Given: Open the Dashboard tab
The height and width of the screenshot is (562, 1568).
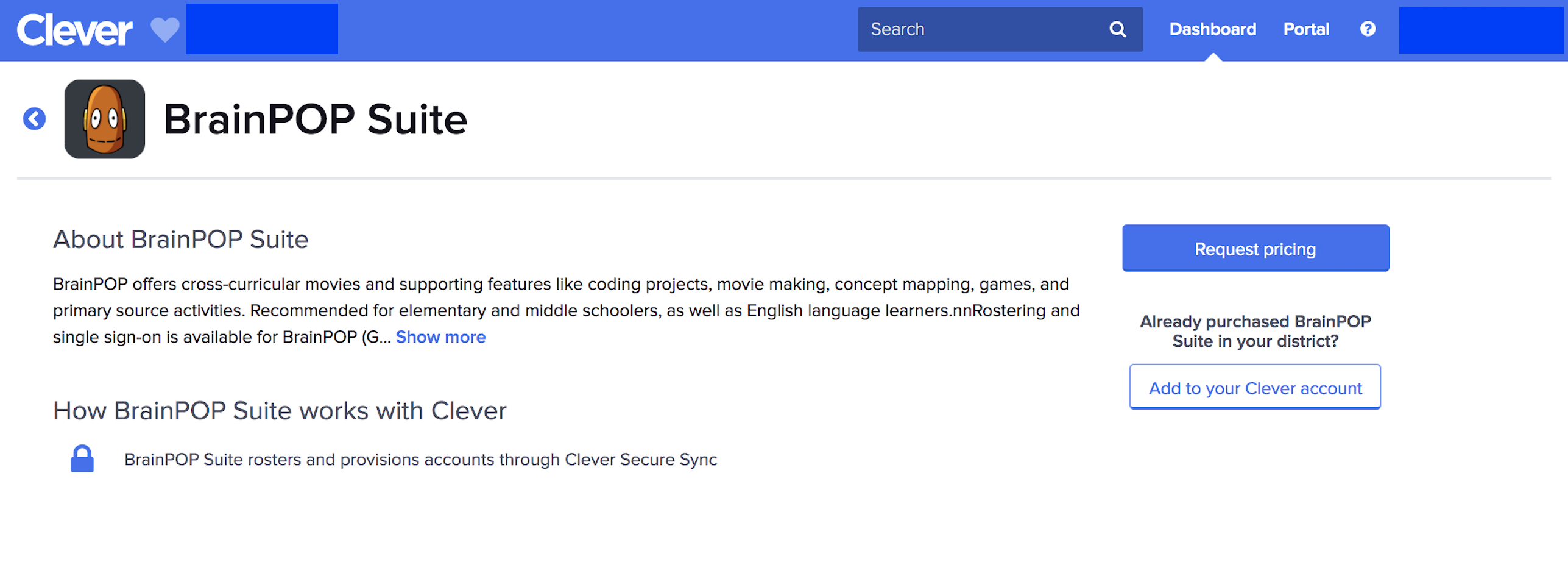Looking at the screenshot, I should pyautogui.click(x=1212, y=29).
